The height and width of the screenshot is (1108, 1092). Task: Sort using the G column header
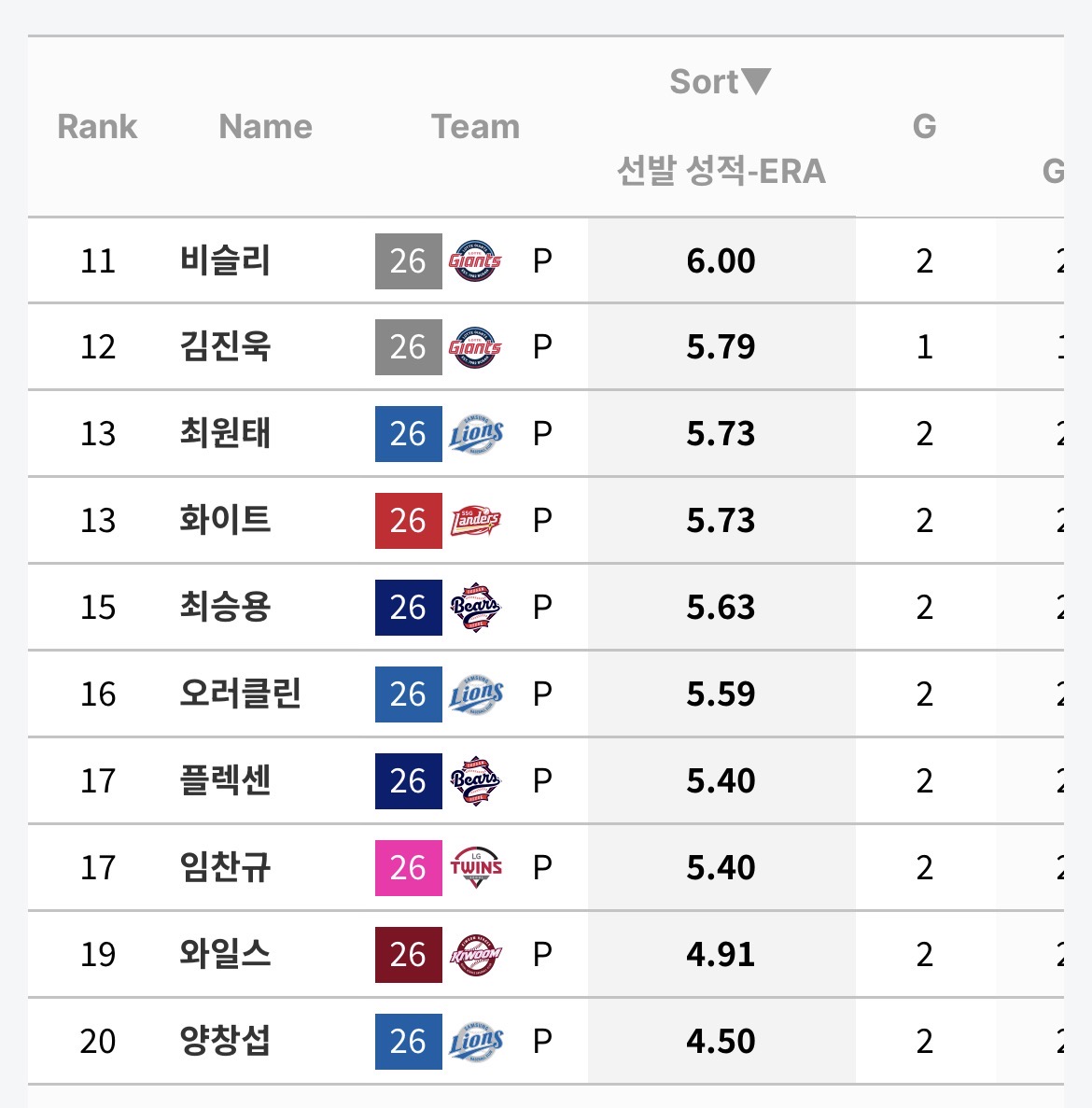pos(924,127)
